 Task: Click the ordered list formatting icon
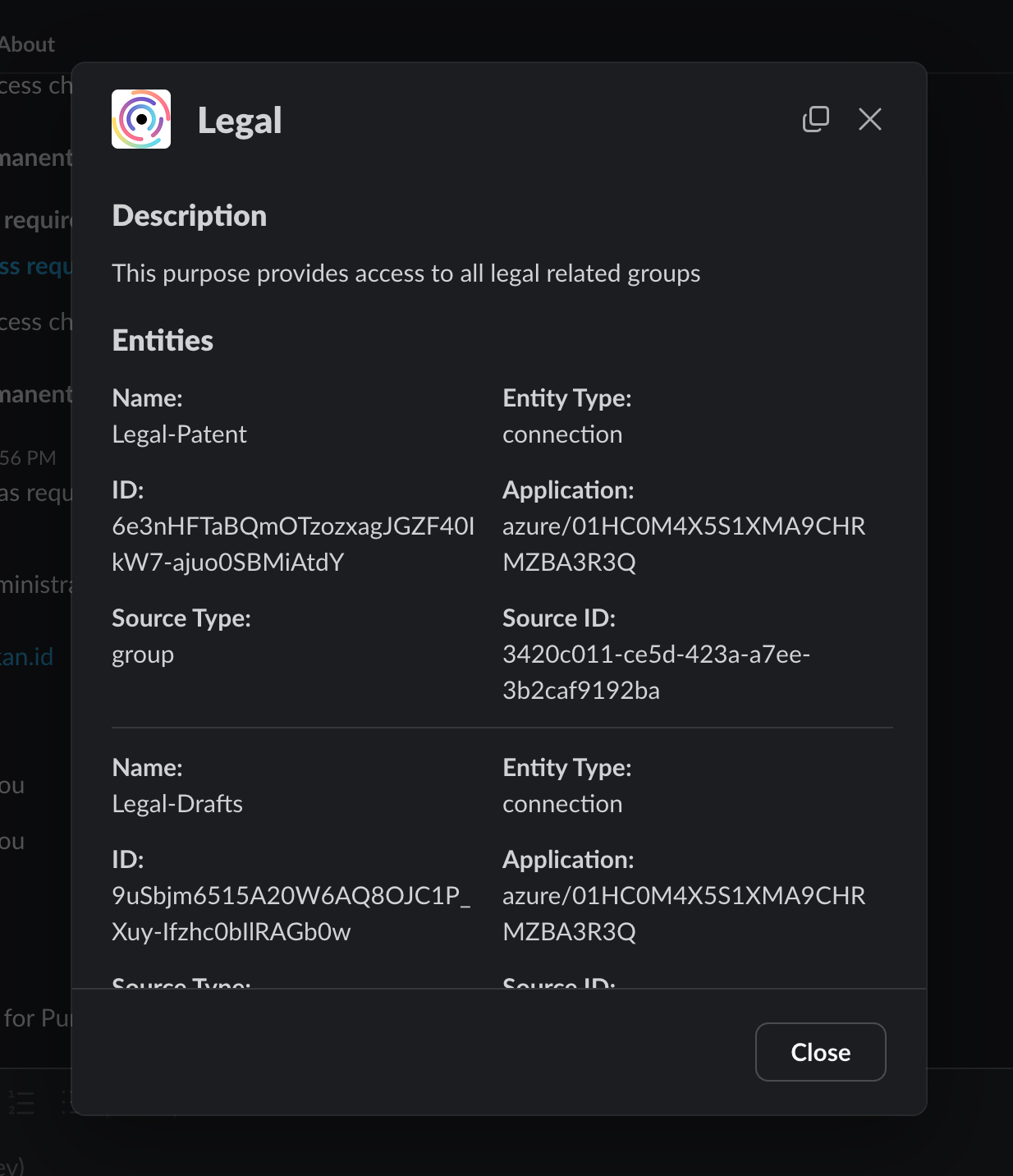coord(21,1102)
